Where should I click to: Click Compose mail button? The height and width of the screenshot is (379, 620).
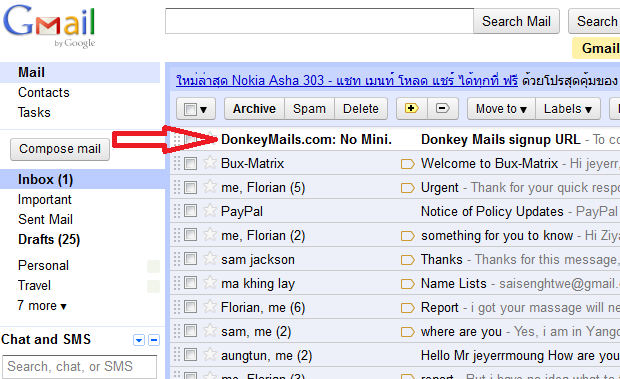tap(60, 149)
